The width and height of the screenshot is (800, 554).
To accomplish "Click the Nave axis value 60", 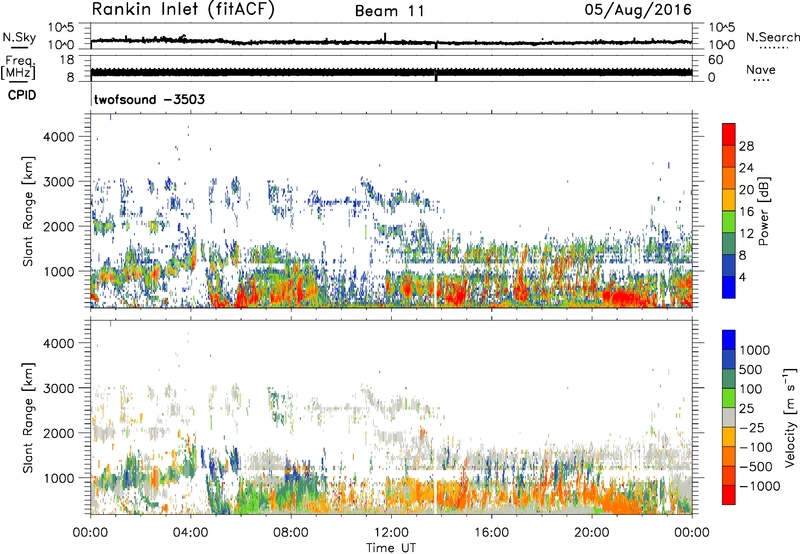I will pos(715,60).
